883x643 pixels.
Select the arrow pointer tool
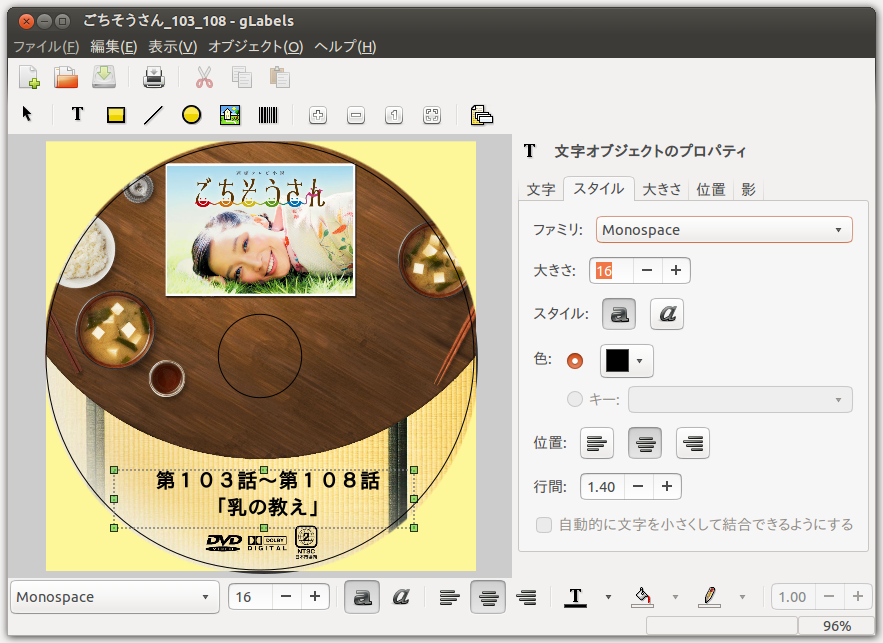(26, 114)
